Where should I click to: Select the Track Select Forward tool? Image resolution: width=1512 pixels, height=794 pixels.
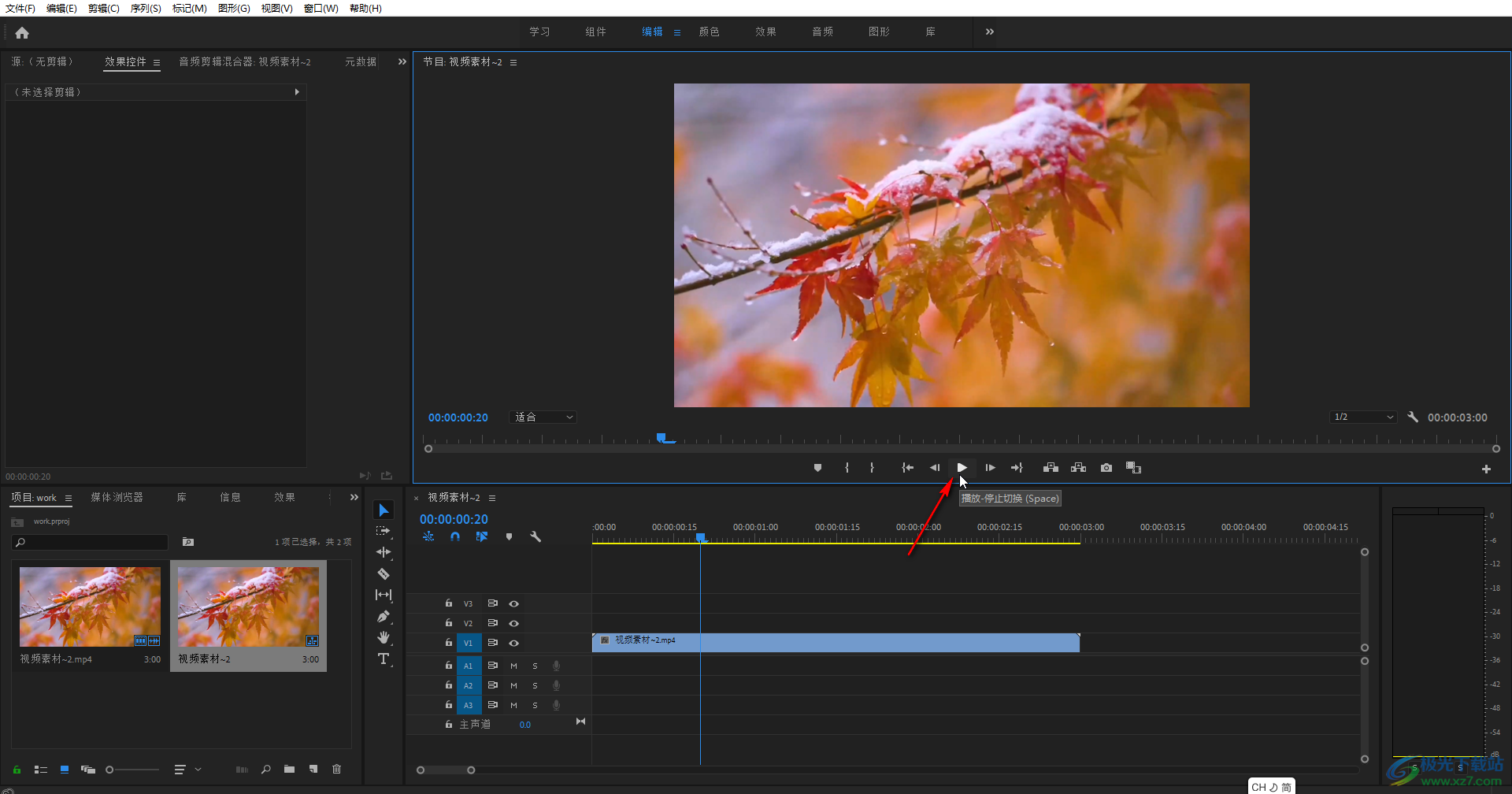(x=384, y=531)
